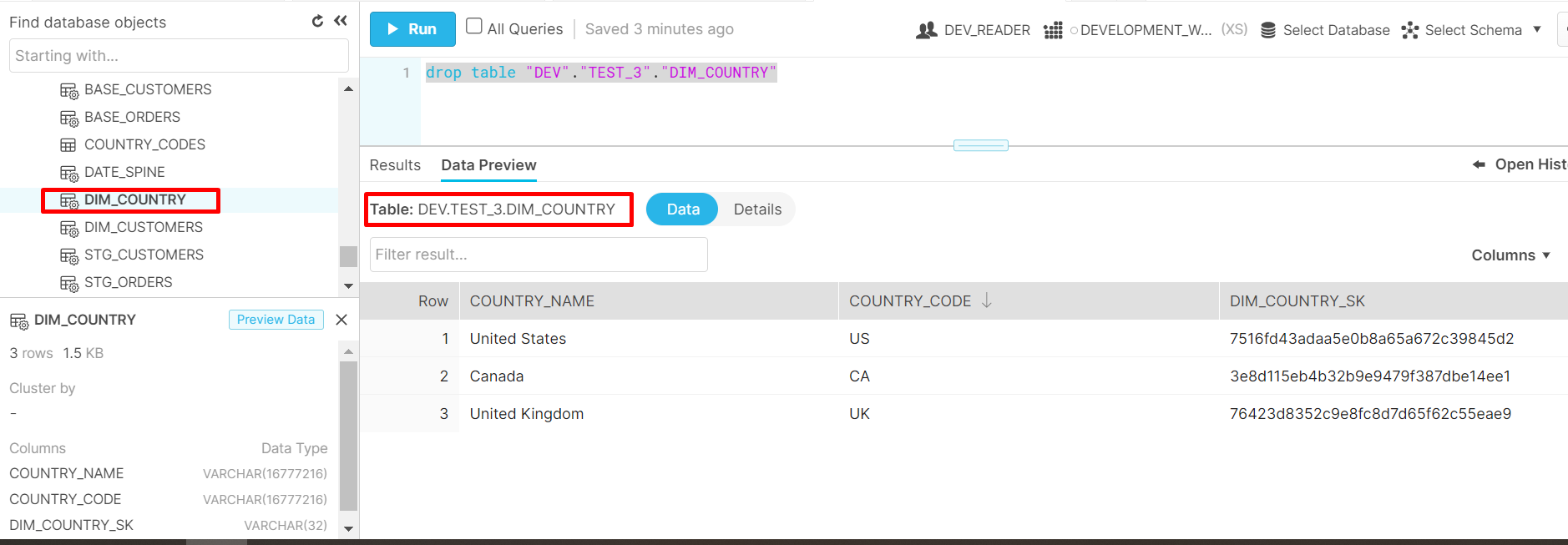The width and height of the screenshot is (1568, 545).
Task: Click the refresh database objects icon
Action: [x=317, y=22]
